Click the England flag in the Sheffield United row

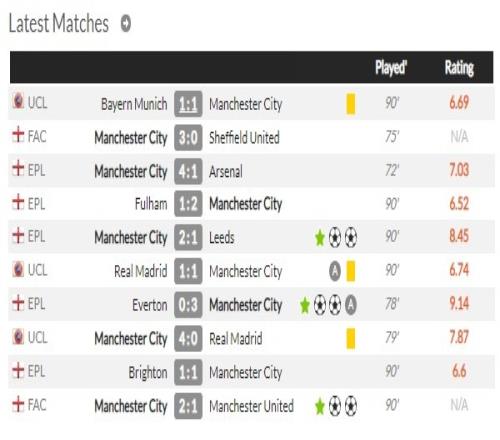(x=18, y=135)
